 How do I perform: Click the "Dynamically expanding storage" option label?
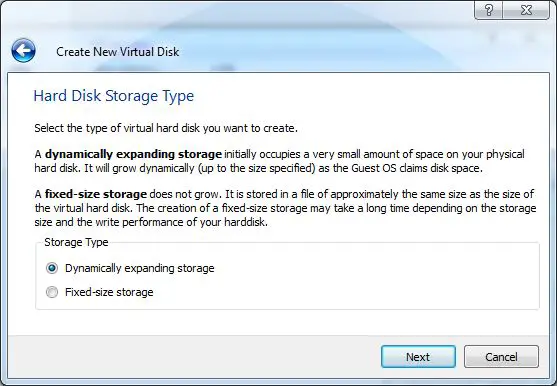(x=140, y=268)
